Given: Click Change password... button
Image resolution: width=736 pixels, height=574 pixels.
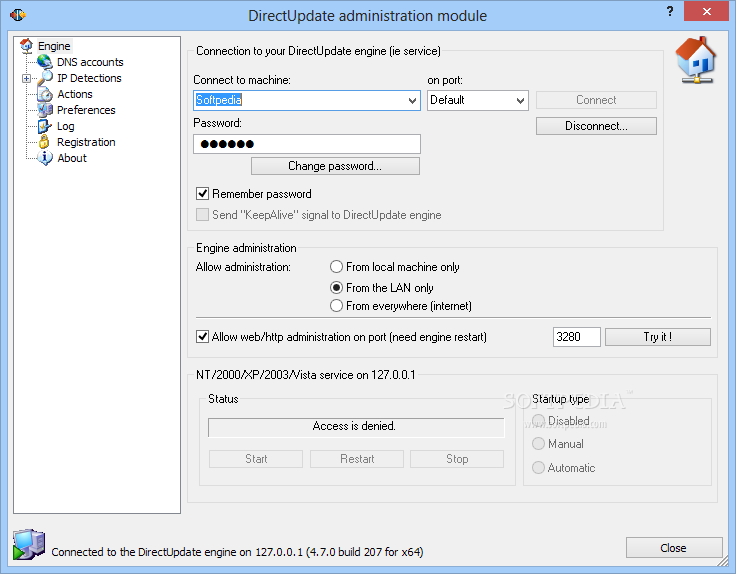Looking at the screenshot, I should [335, 166].
